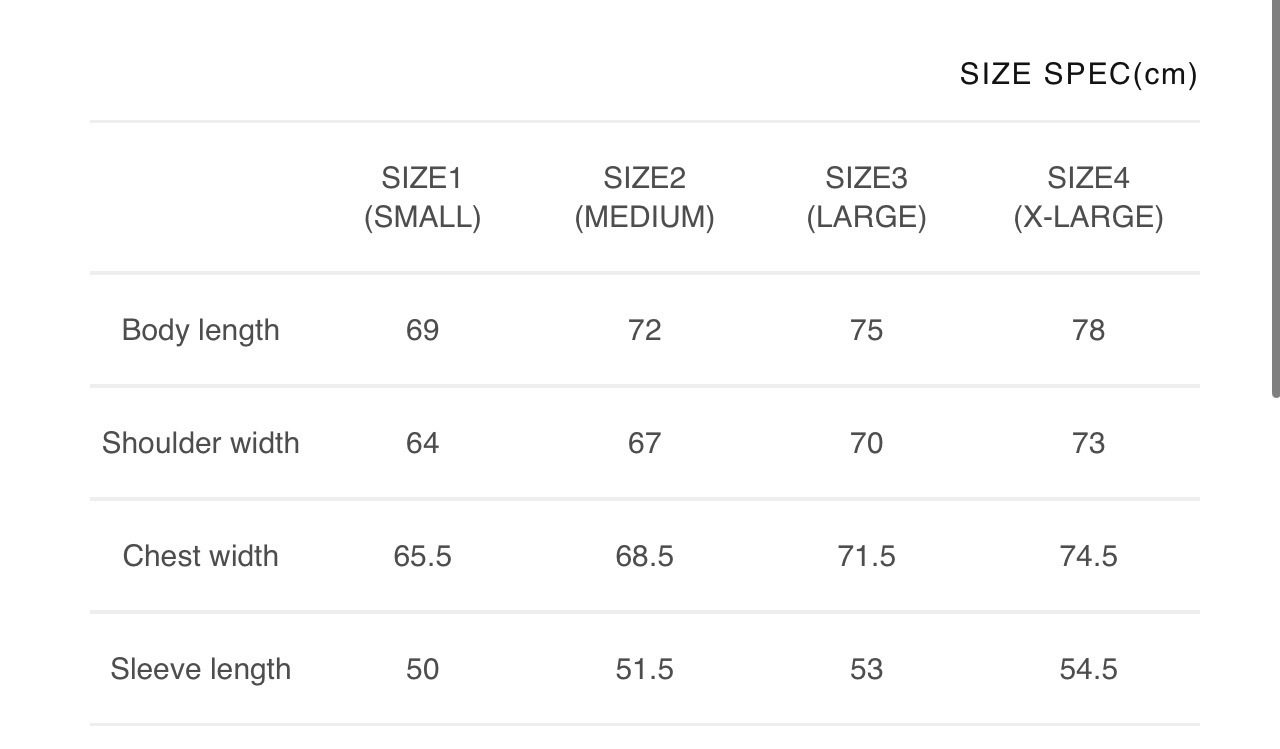Select the Shoulder width row label

click(200, 443)
